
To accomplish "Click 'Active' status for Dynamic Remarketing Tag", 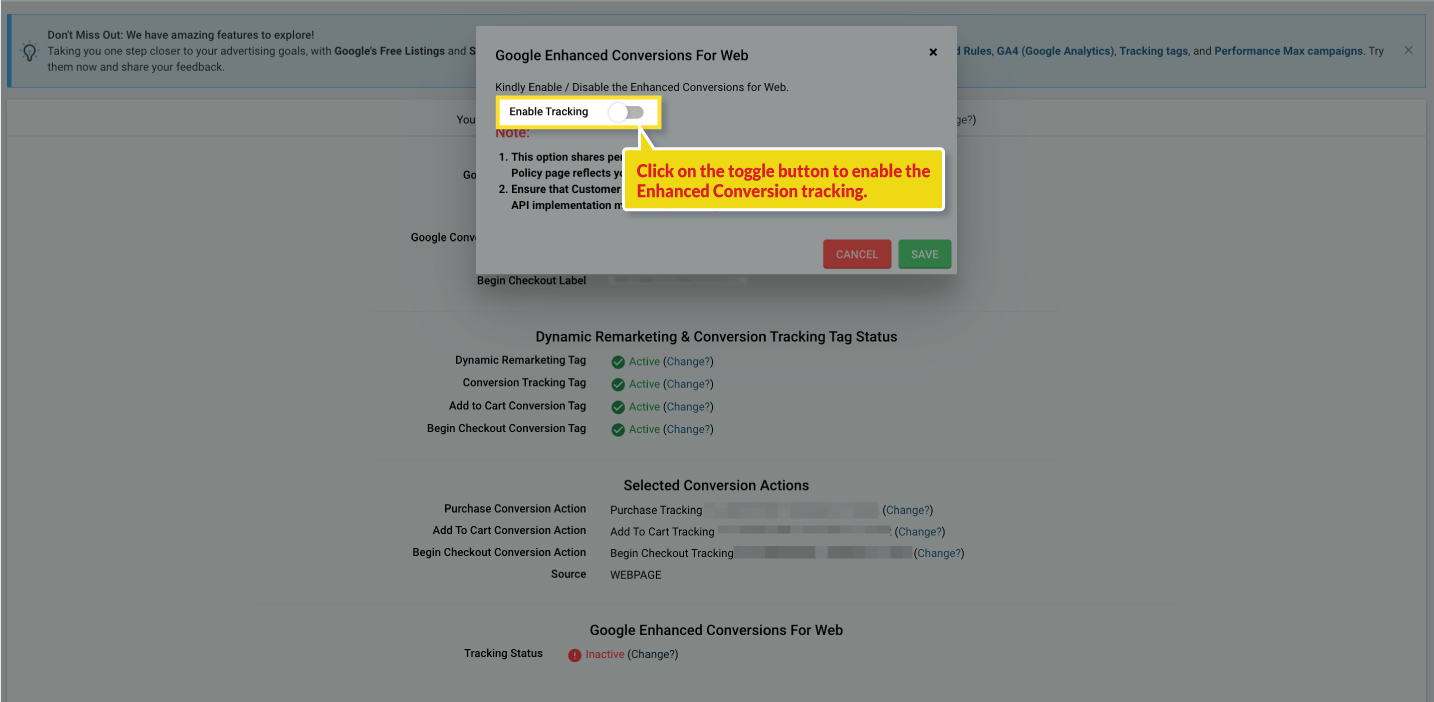I will [644, 362].
